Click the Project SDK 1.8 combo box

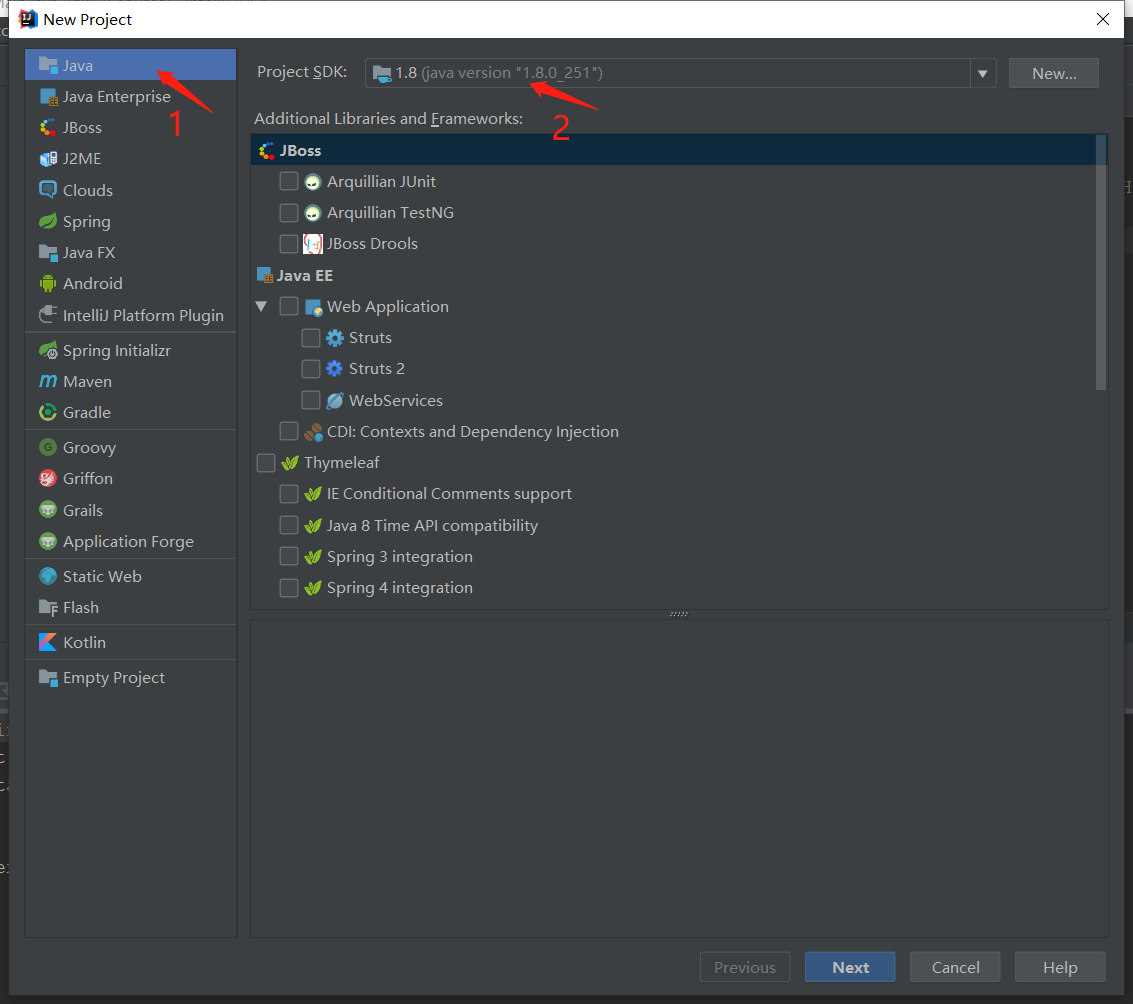(x=680, y=73)
